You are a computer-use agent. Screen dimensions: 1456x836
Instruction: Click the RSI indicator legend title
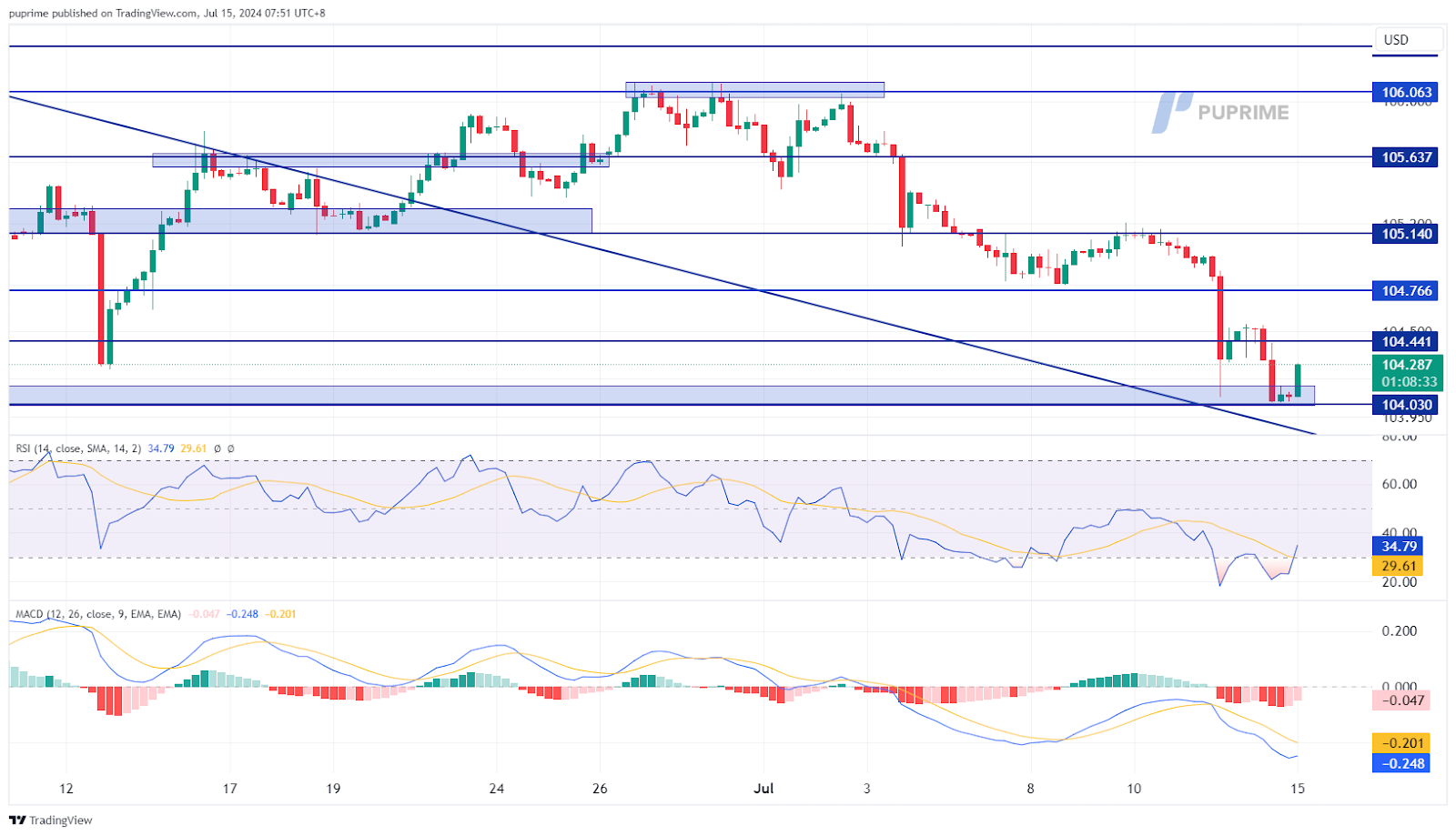78,448
